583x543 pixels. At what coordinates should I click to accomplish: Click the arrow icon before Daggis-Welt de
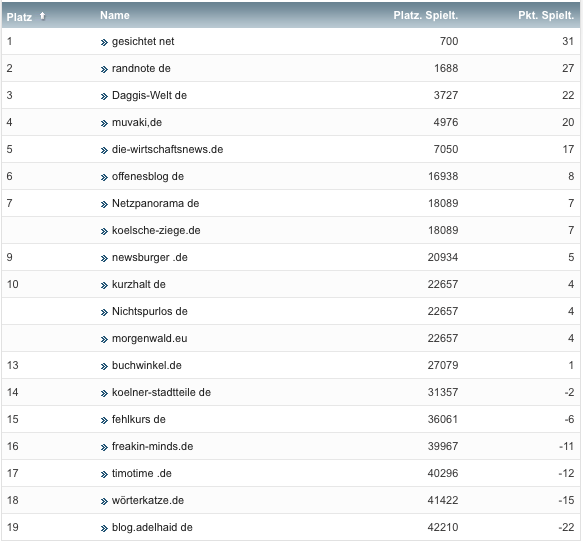click(104, 96)
